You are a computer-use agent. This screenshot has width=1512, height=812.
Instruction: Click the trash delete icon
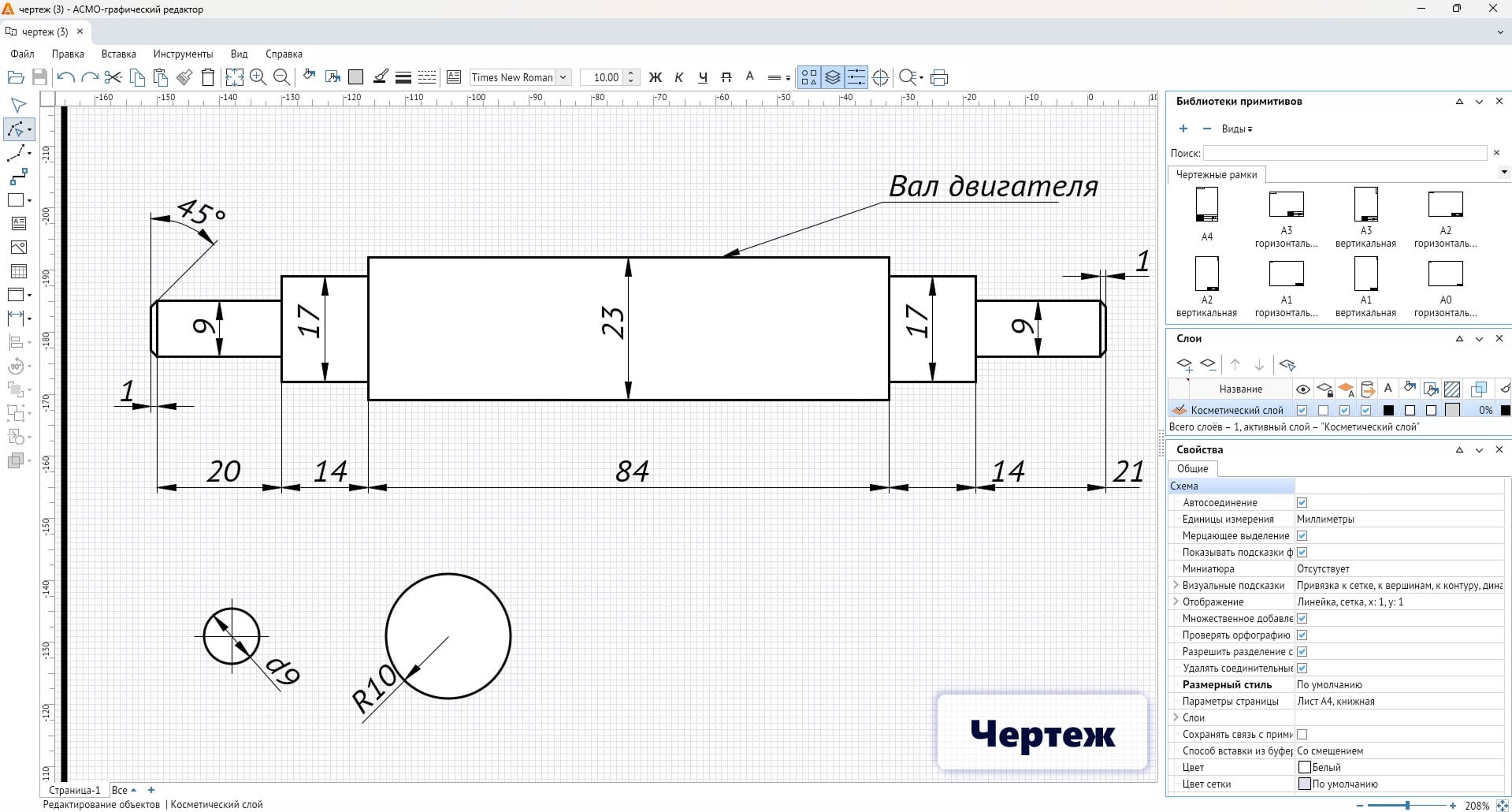tap(208, 77)
